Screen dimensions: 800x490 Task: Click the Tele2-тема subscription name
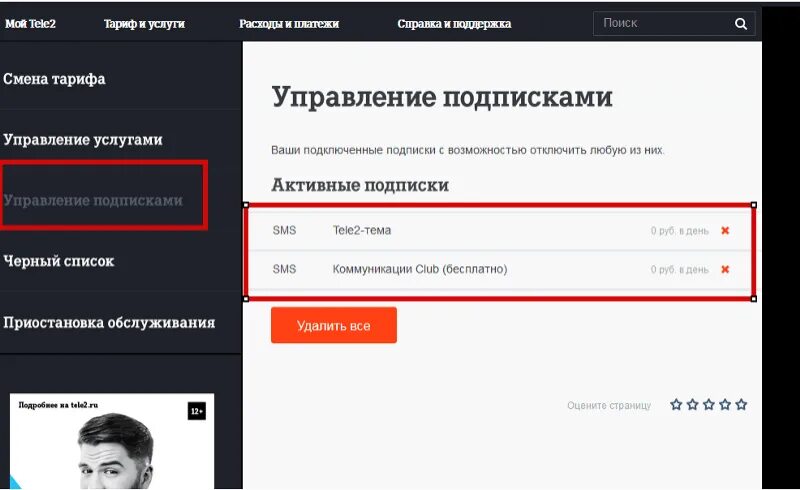tap(362, 230)
